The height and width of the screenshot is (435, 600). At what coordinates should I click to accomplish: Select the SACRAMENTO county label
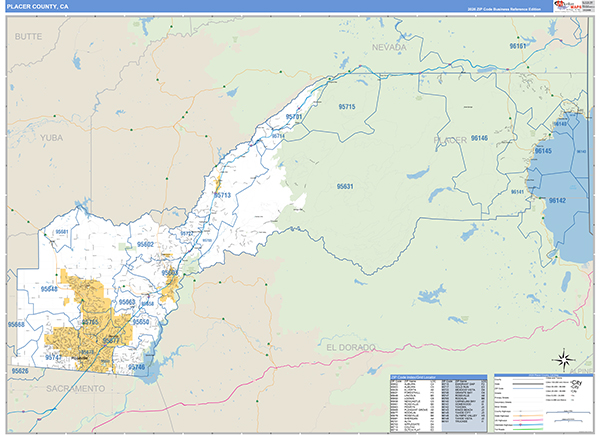pos(72,387)
